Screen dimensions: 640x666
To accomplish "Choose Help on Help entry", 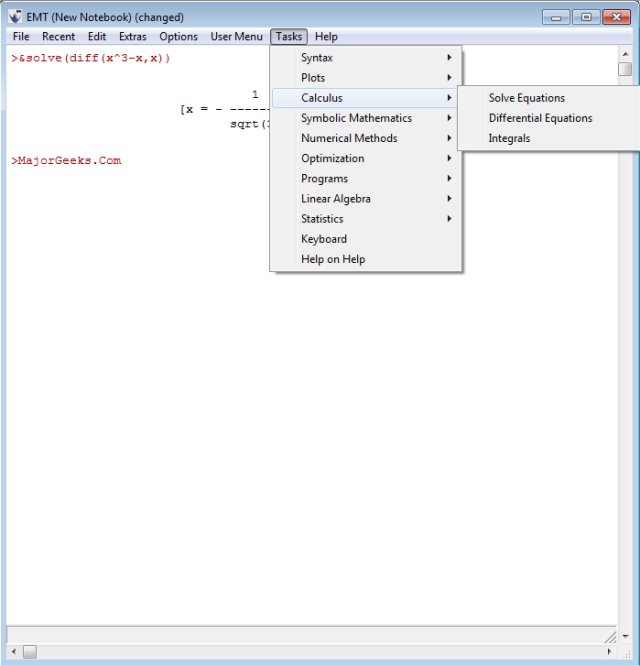I will (x=366, y=259).
